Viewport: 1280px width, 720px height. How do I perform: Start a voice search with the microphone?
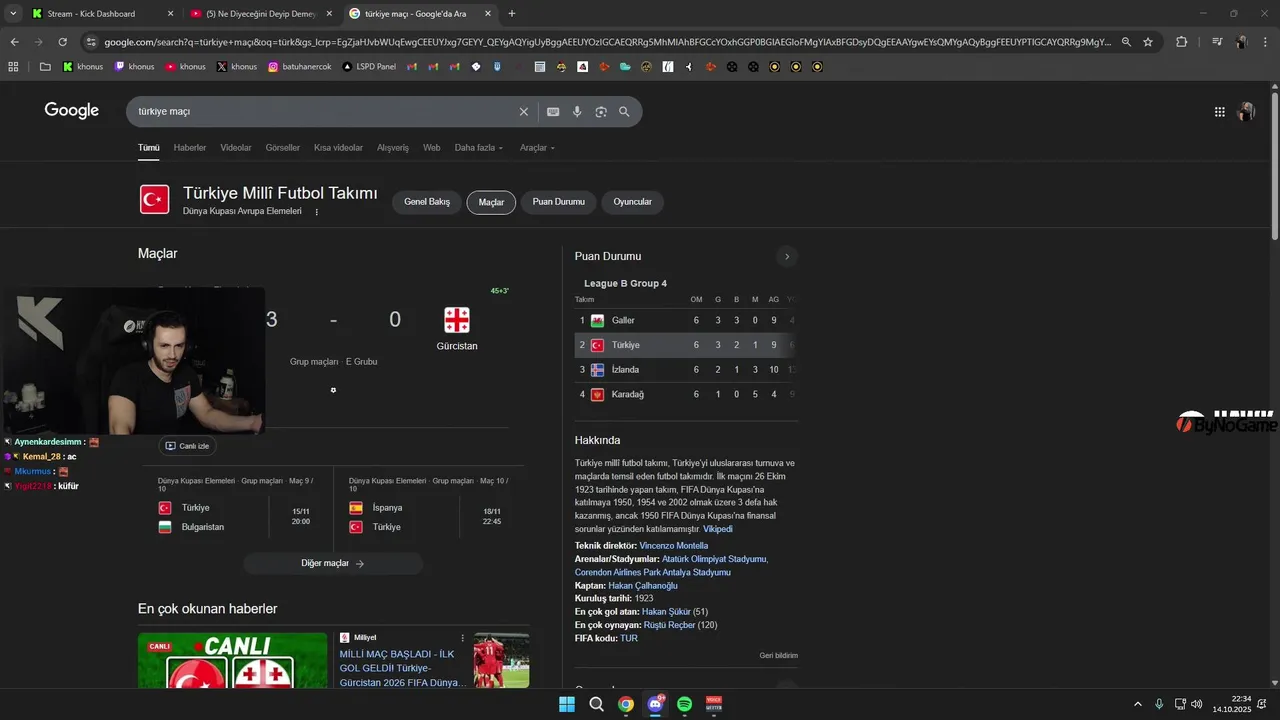(577, 112)
